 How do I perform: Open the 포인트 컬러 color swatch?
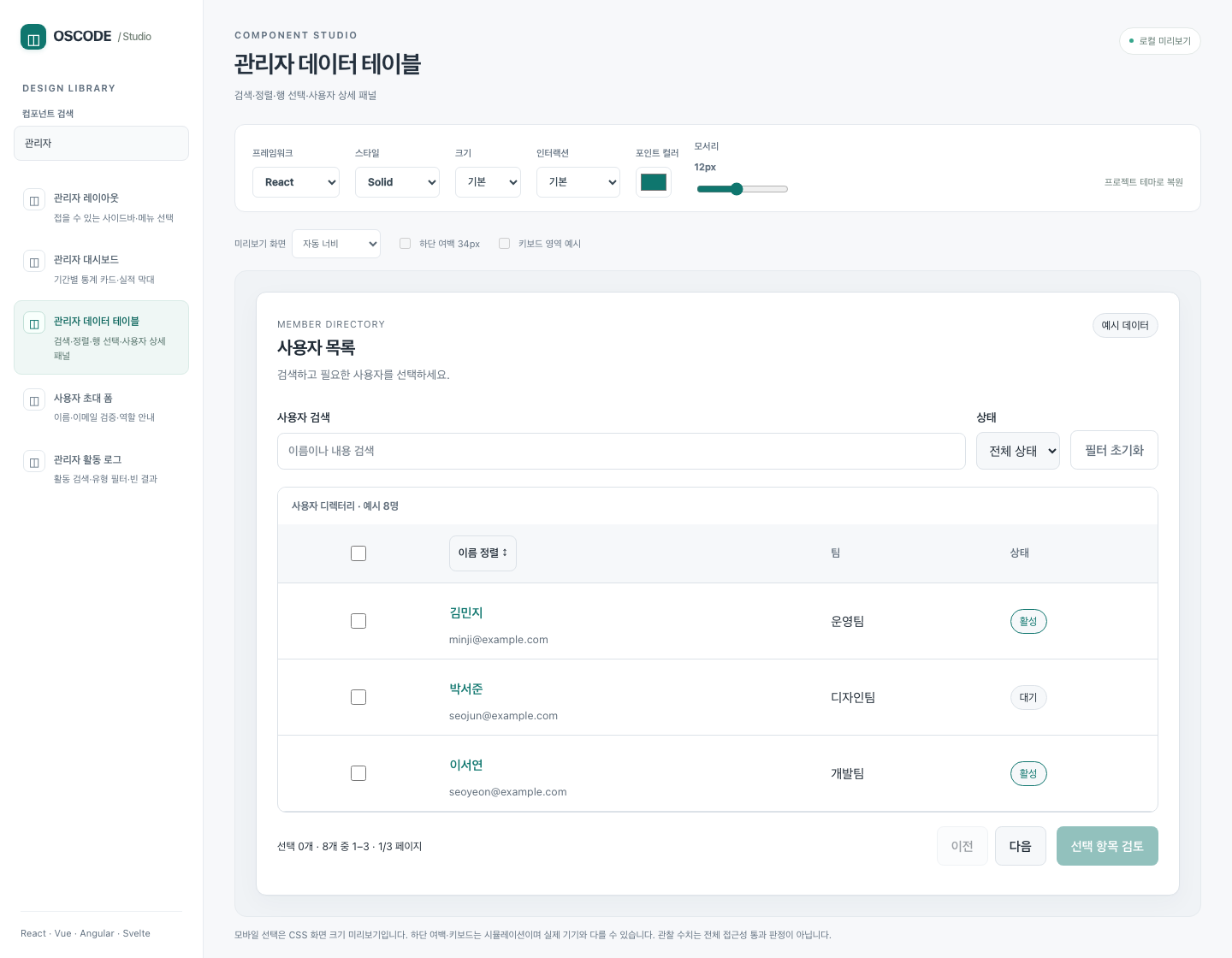click(x=654, y=182)
